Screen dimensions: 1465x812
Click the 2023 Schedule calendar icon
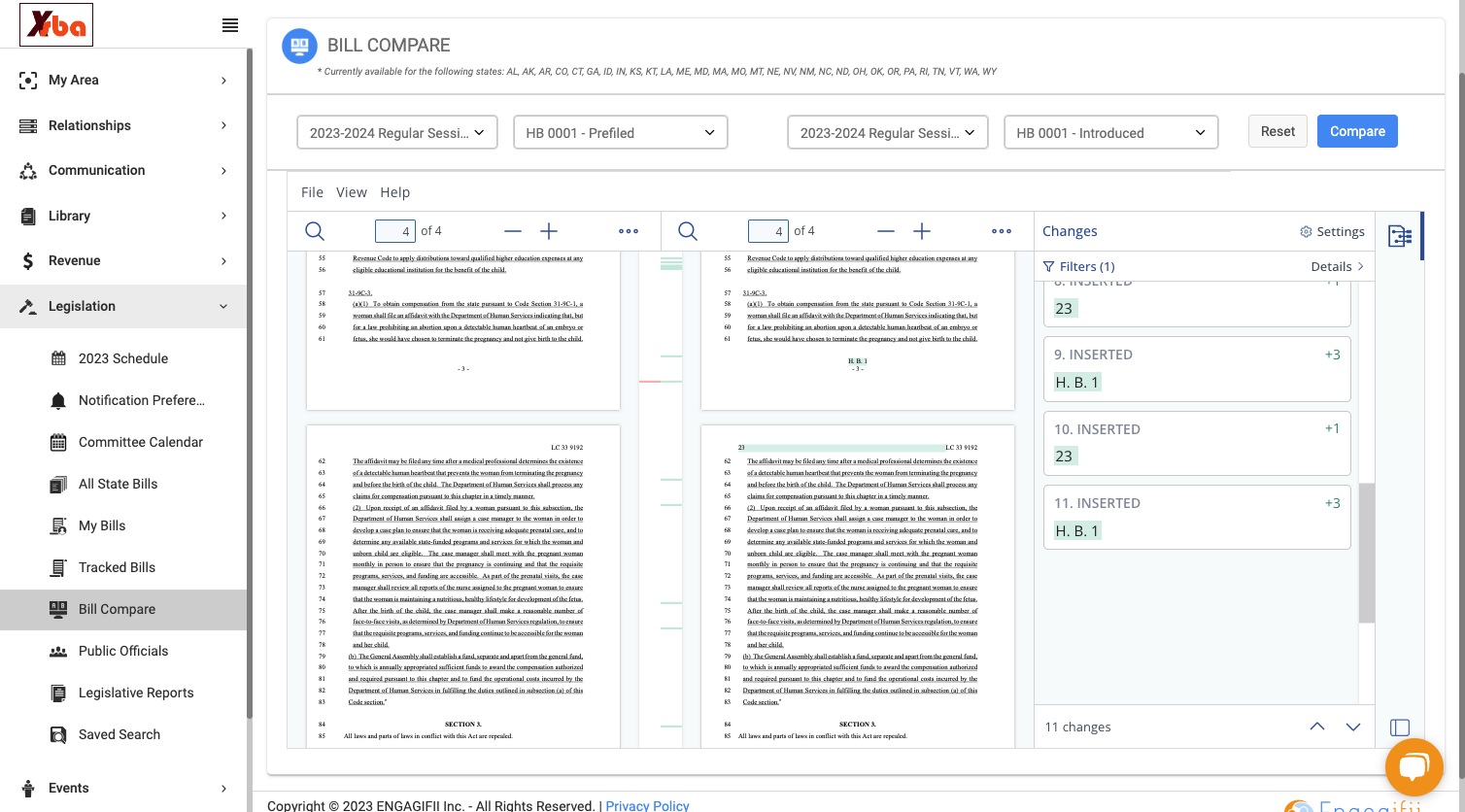coord(58,358)
